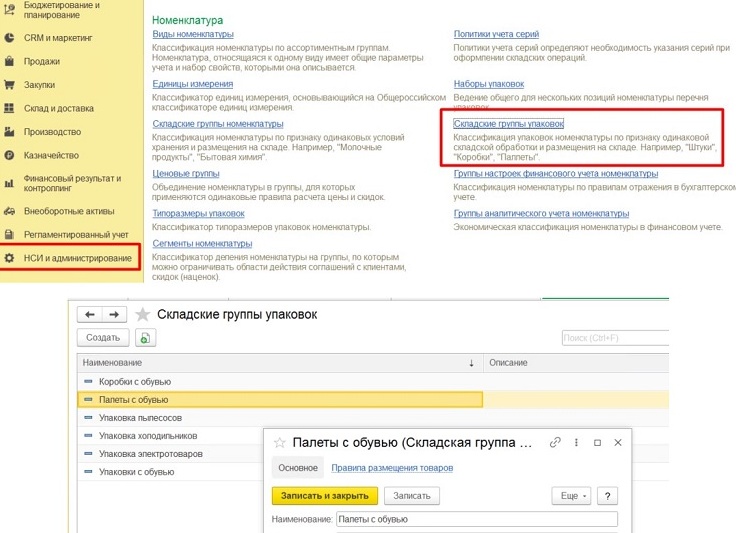Screen dimensions: 736x533
Task: Open Правила размещения товаров tab link
Action: pos(392,468)
